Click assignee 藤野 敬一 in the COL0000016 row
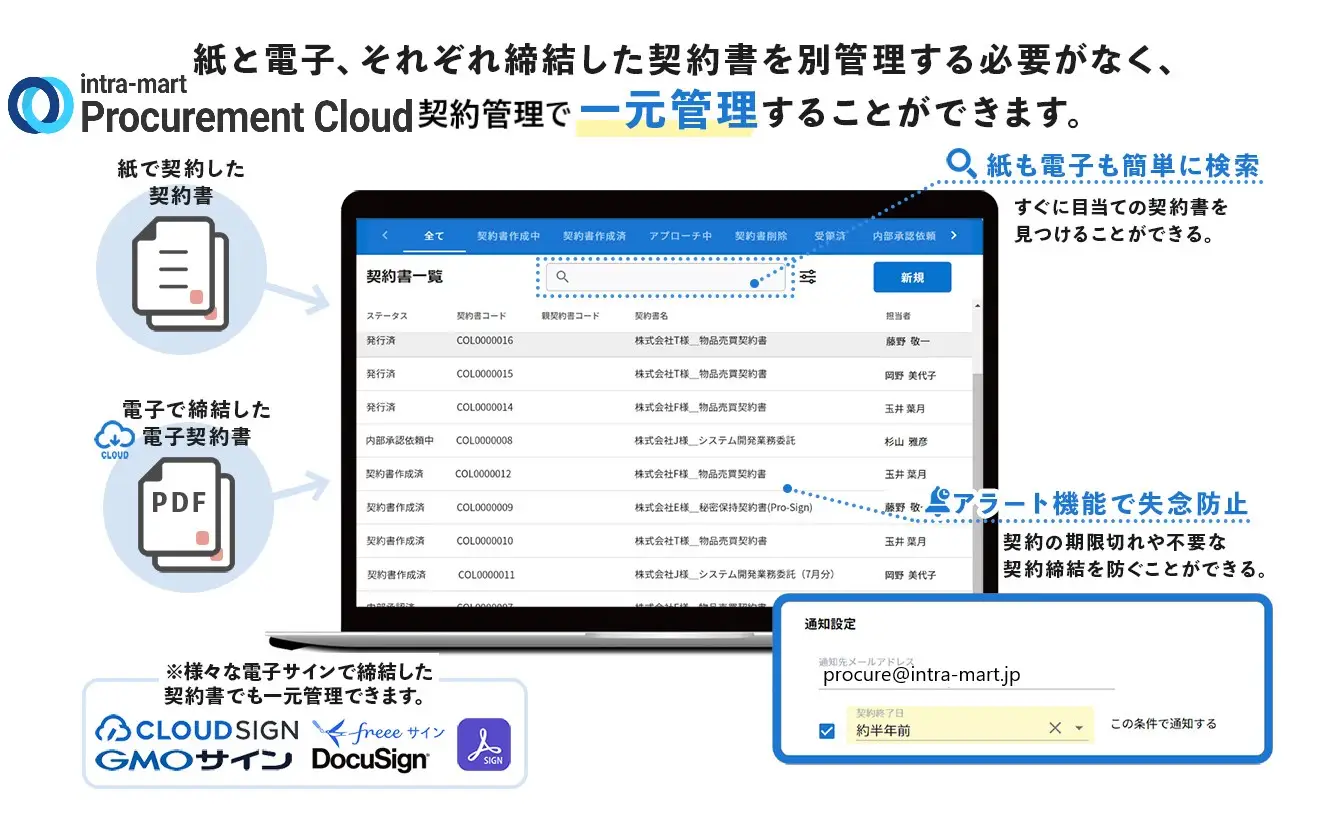Screen dimensions: 1337x818 pos(906,341)
